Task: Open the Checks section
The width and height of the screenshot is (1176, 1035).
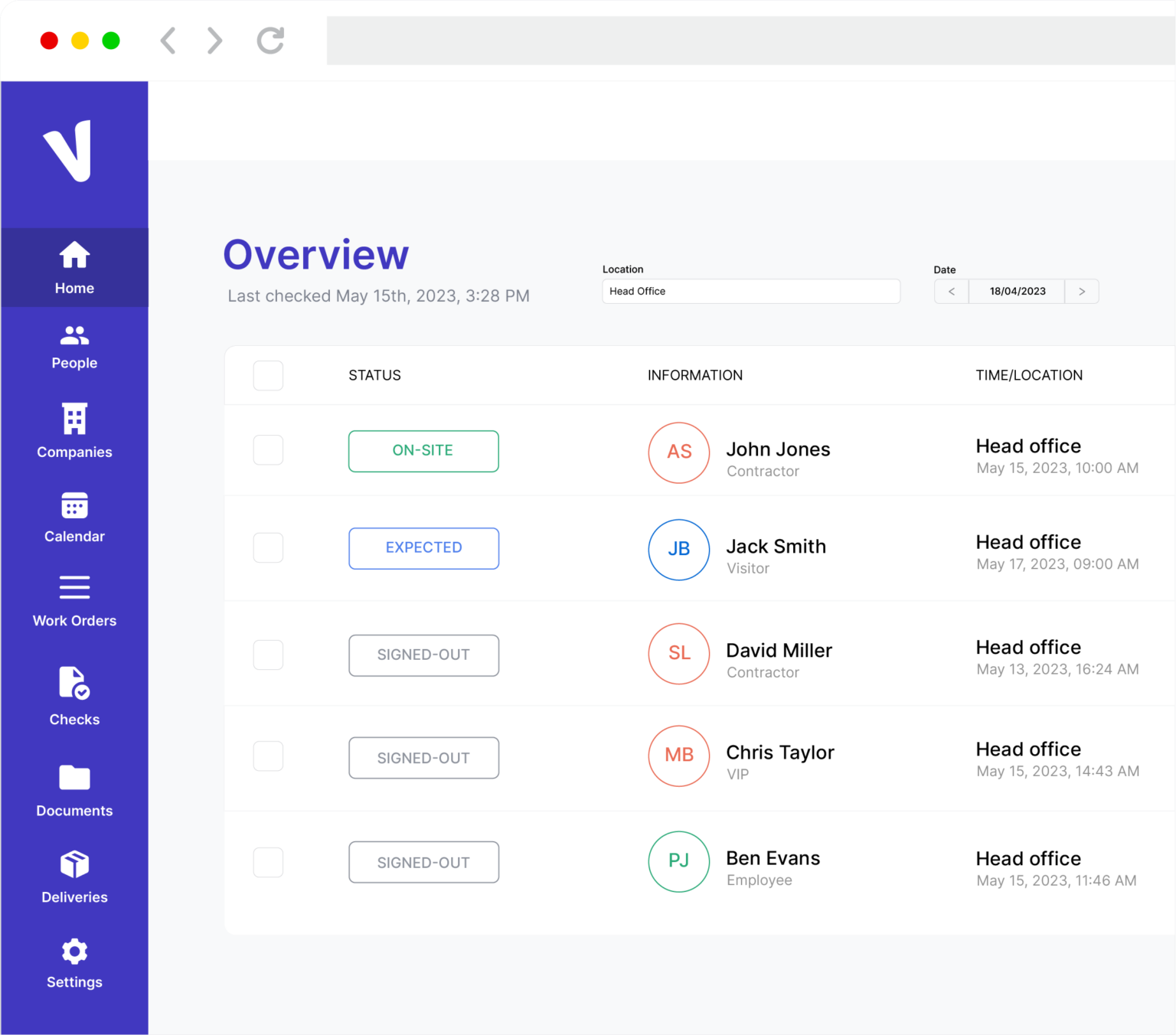Action: pos(73,697)
